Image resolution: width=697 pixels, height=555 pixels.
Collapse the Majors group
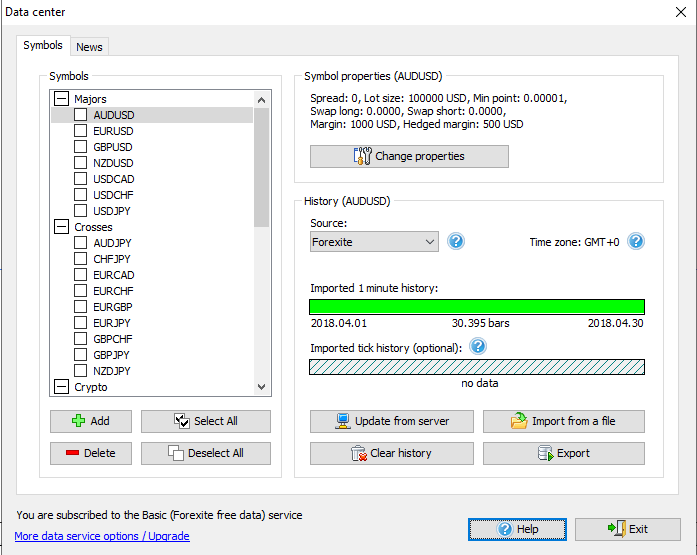(61, 99)
